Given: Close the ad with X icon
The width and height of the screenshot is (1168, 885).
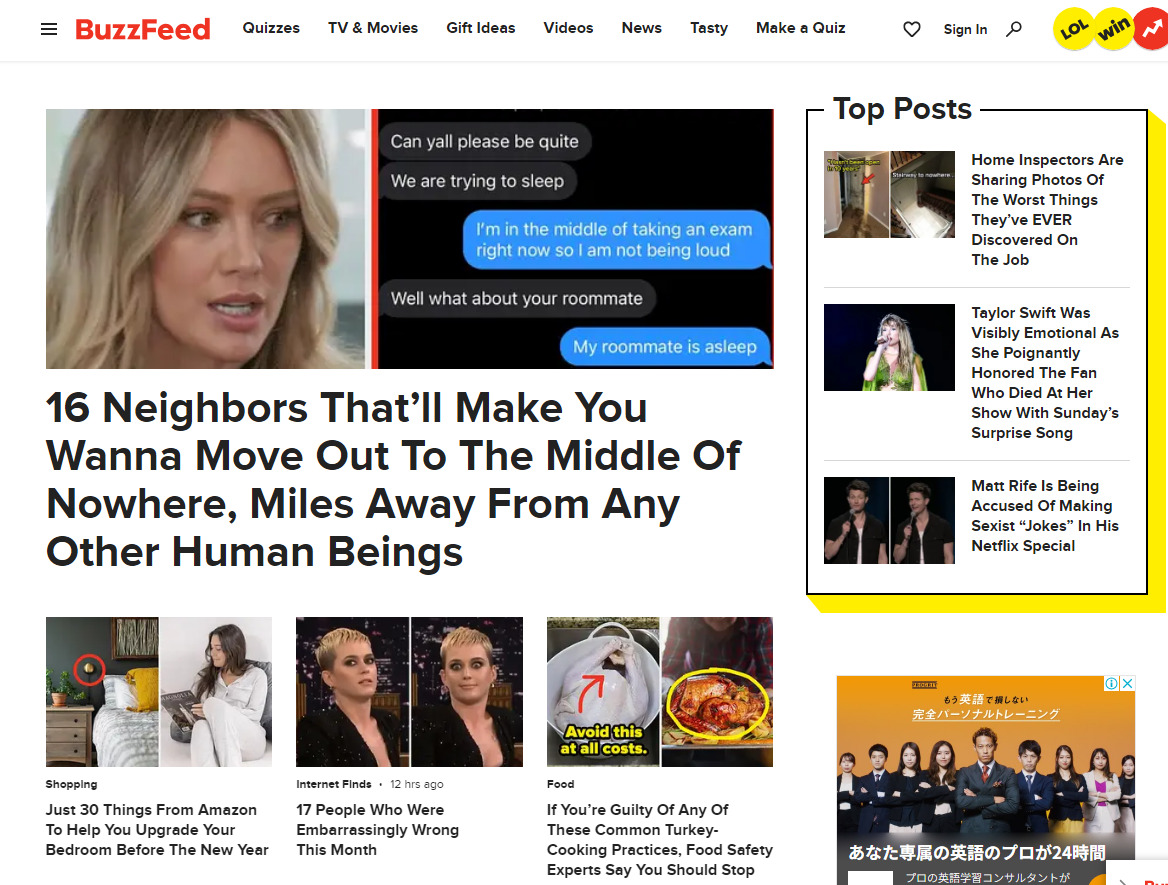Looking at the screenshot, I should point(1128,683).
